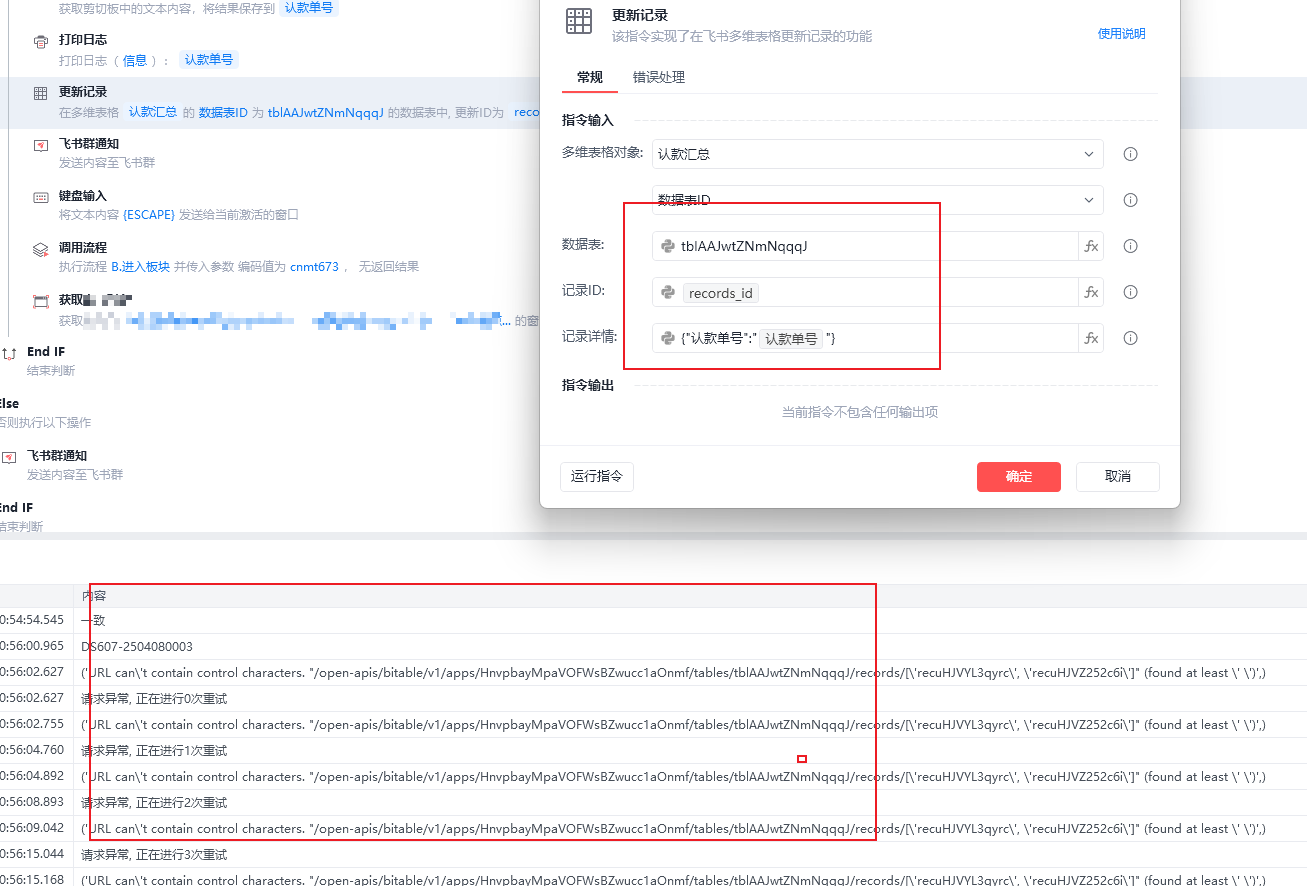The width and height of the screenshot is (1307, 886).
Task: Click the 认款汇总 link in 更新记录 step
Action: [153, 113]
